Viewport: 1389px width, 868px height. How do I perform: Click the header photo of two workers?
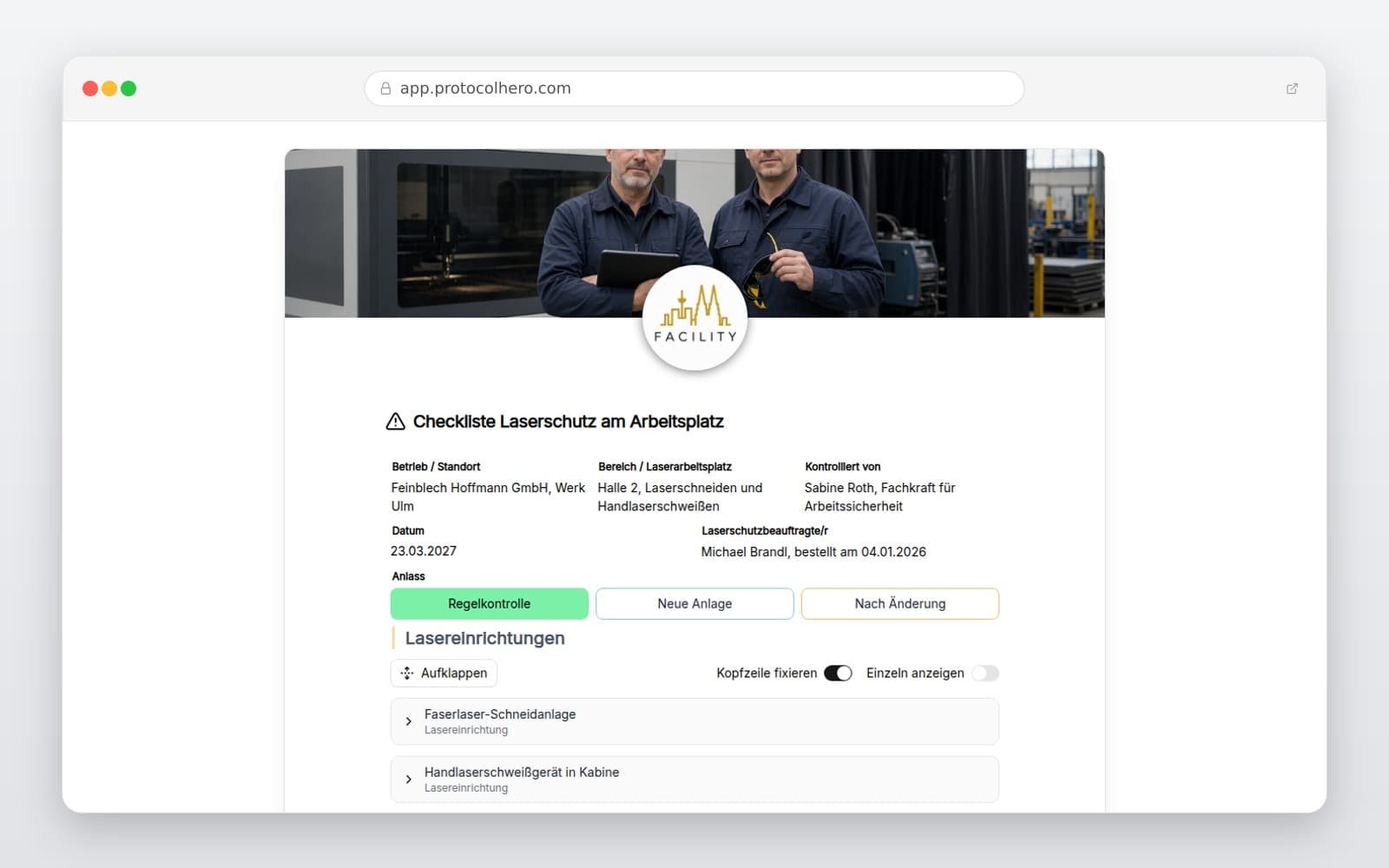tap(694, 233)
